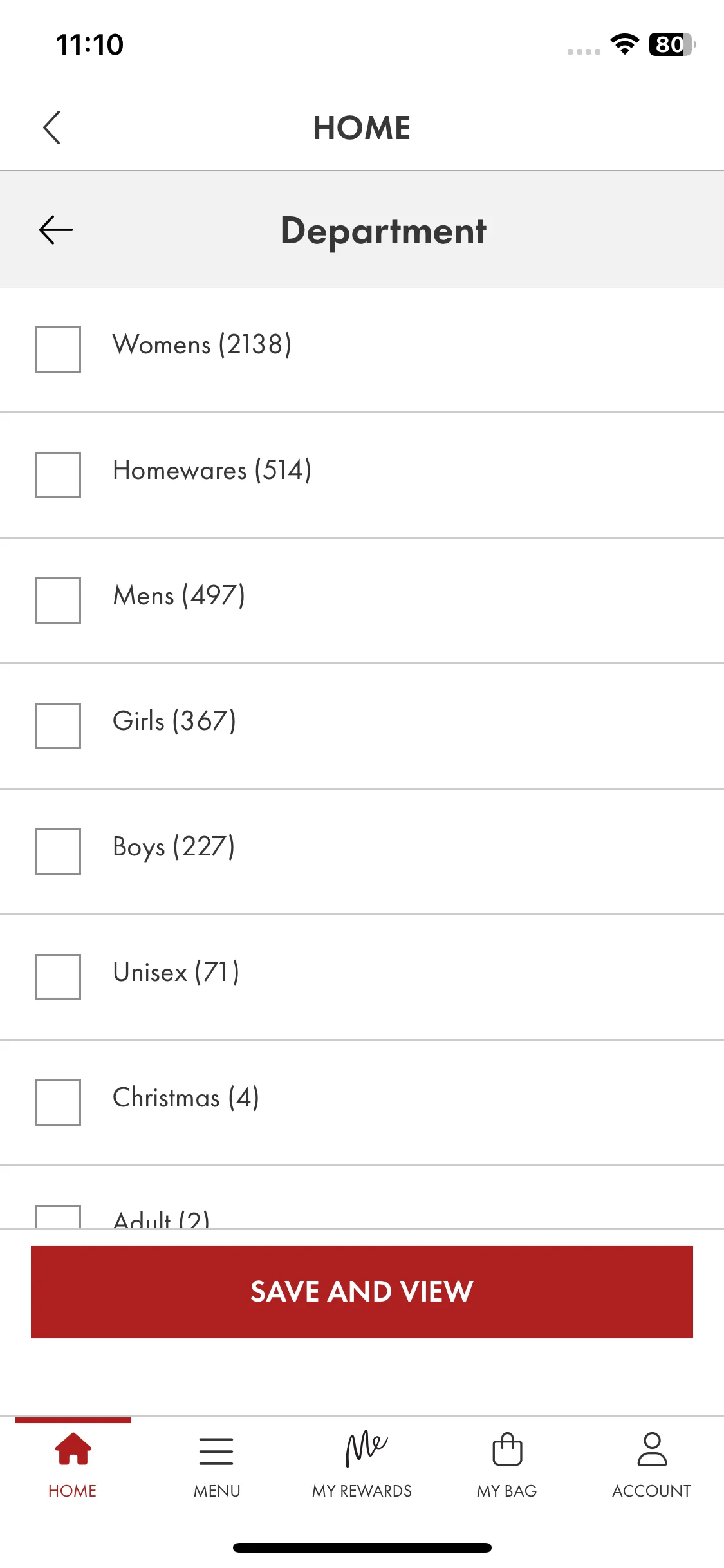Viewport: 724px width, 1568px height.
Task: Tap the battery level indicator
Action: pos(672,44)
